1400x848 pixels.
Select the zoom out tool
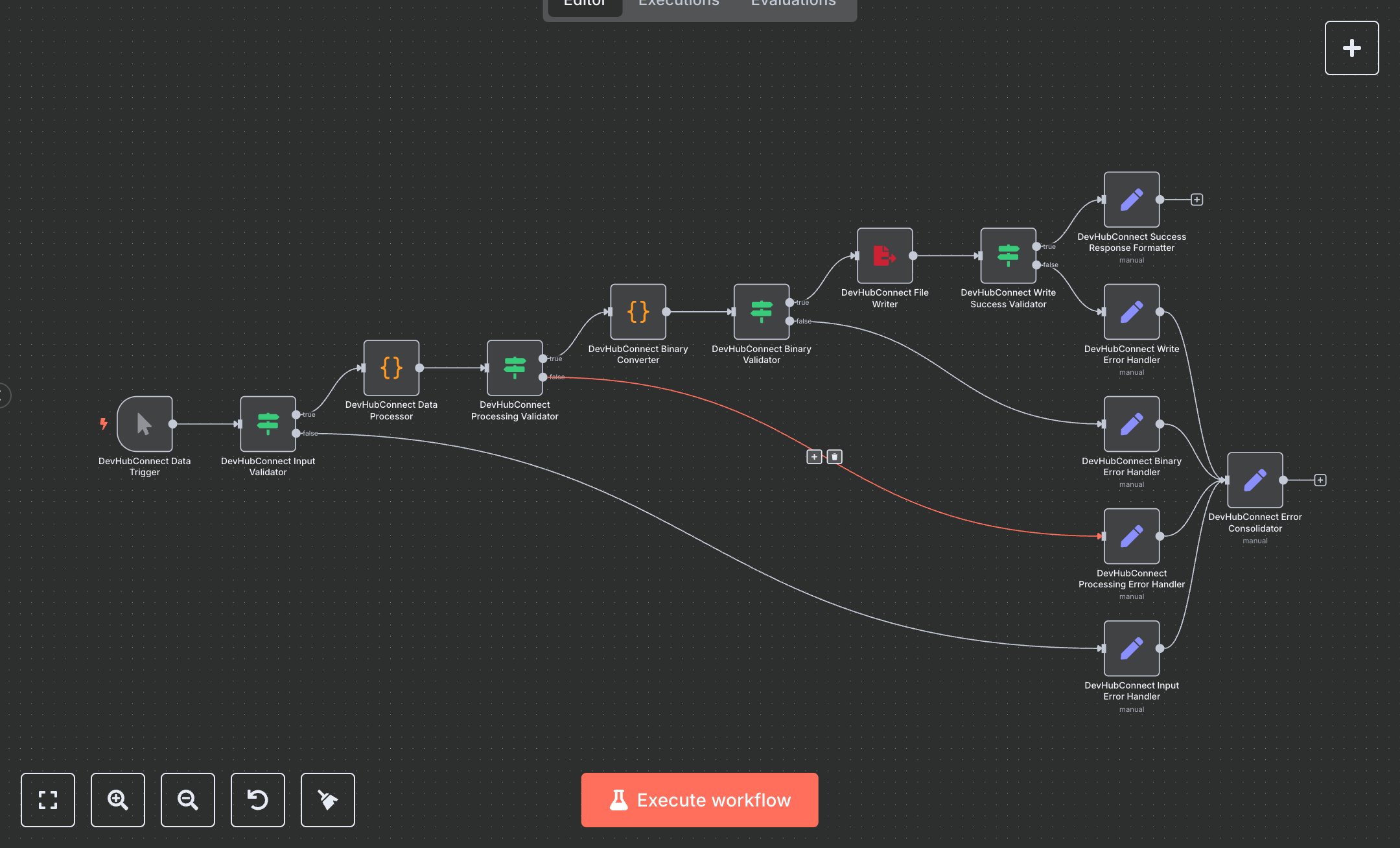point(187,800)
